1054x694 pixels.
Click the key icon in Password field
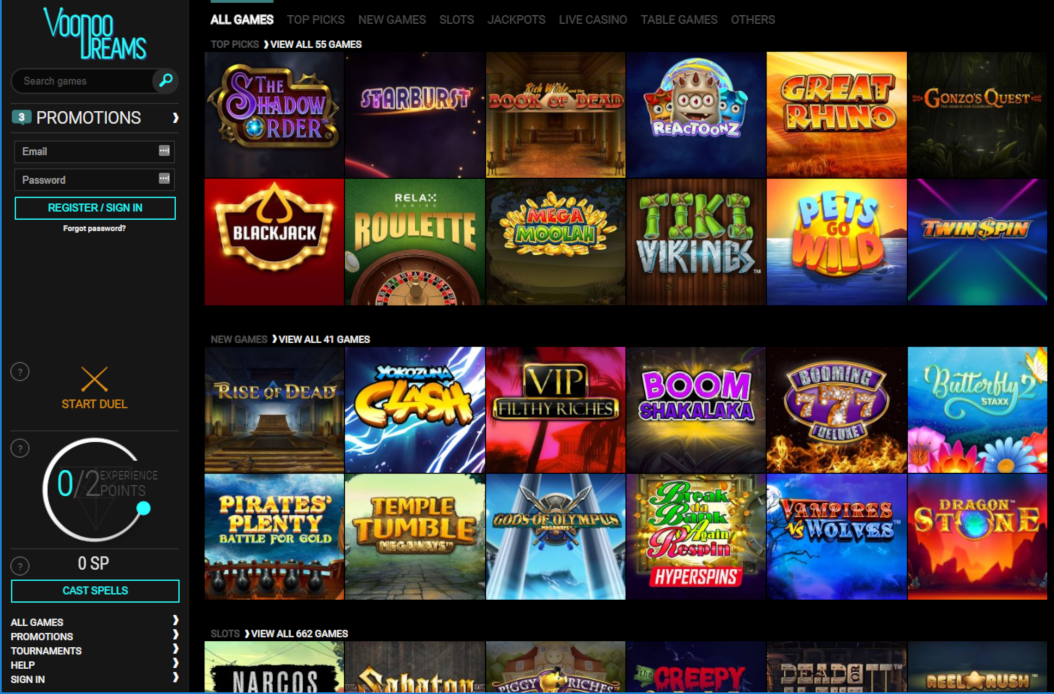coord(164,178)
